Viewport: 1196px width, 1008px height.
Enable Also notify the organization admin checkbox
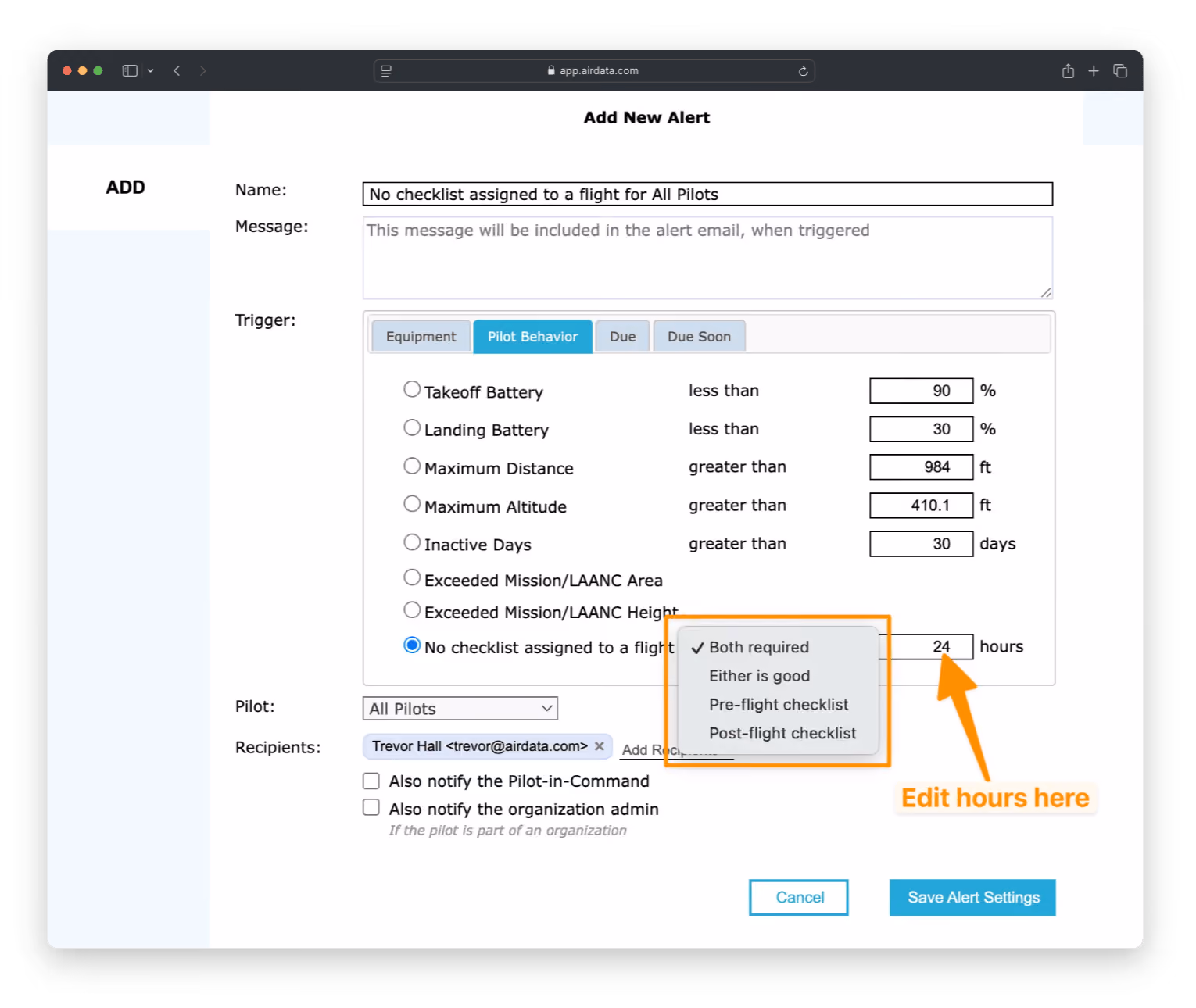point(371,808)
